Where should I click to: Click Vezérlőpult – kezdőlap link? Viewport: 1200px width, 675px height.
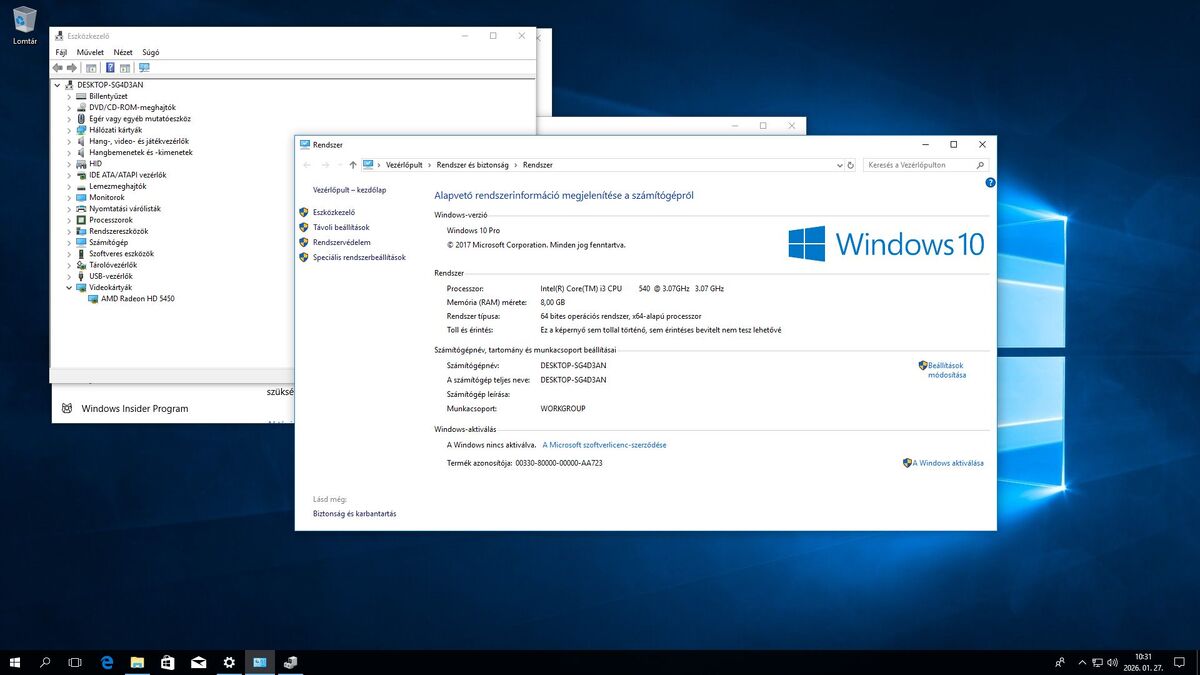(350, 189)
